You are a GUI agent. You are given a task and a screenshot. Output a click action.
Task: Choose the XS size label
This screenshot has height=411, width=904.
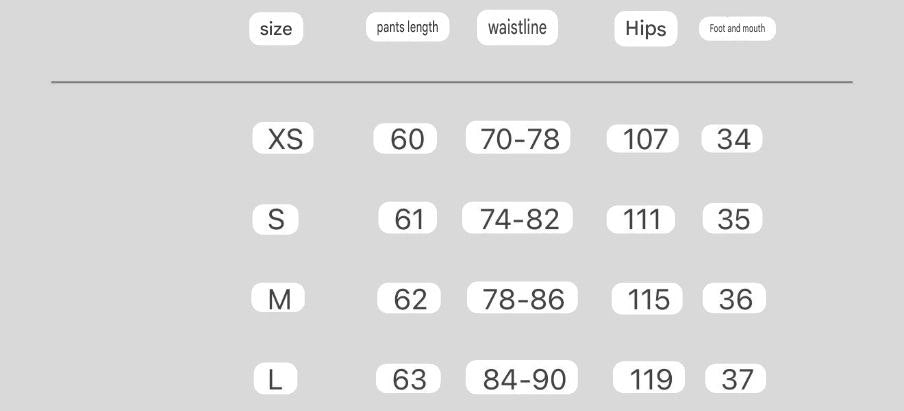pyautogui.click(x=283, y=139)
